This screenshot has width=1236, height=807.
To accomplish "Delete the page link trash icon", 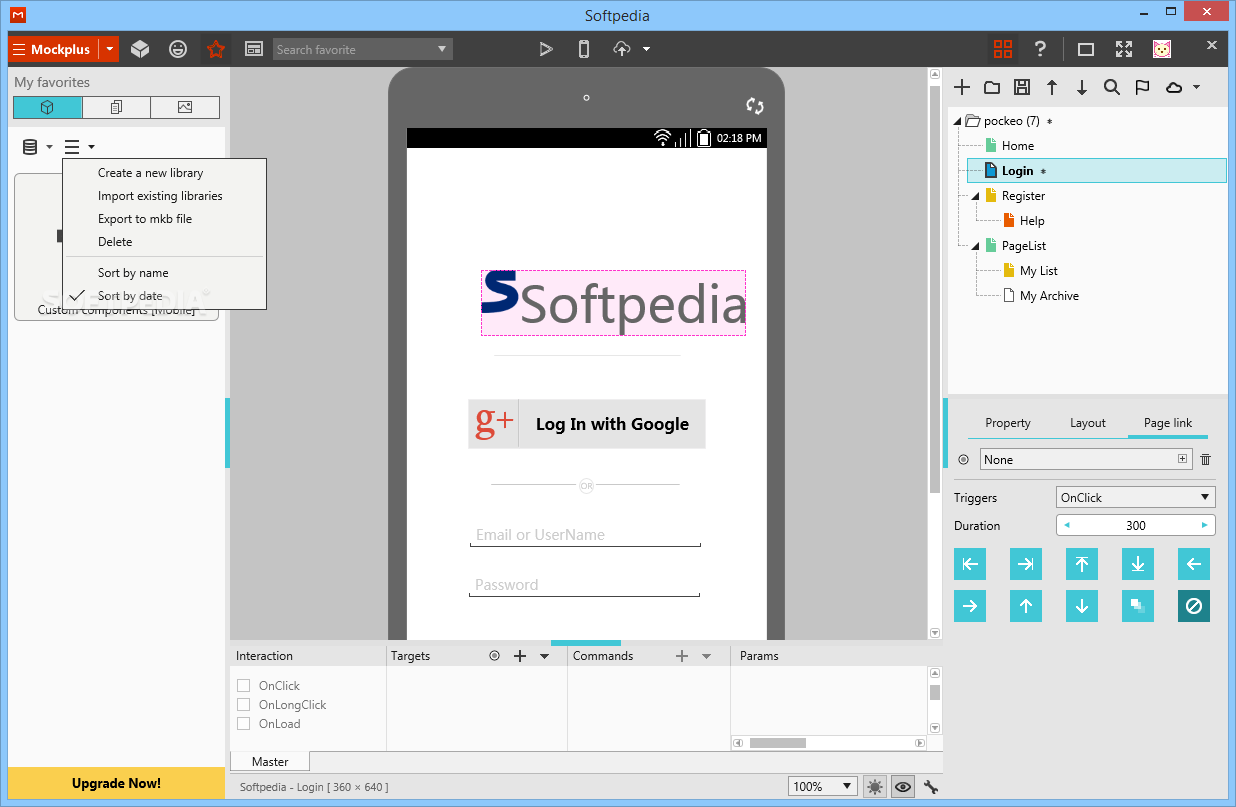I will (1205, 459).
